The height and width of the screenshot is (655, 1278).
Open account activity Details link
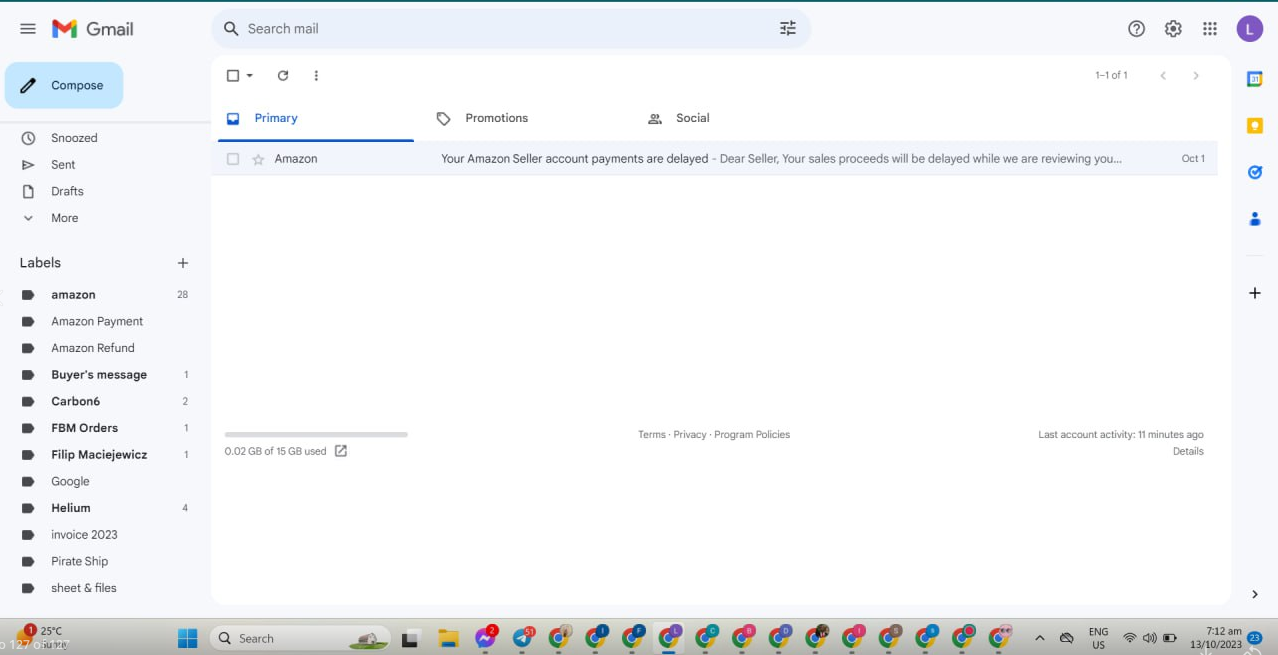(x=1188, y=452)
